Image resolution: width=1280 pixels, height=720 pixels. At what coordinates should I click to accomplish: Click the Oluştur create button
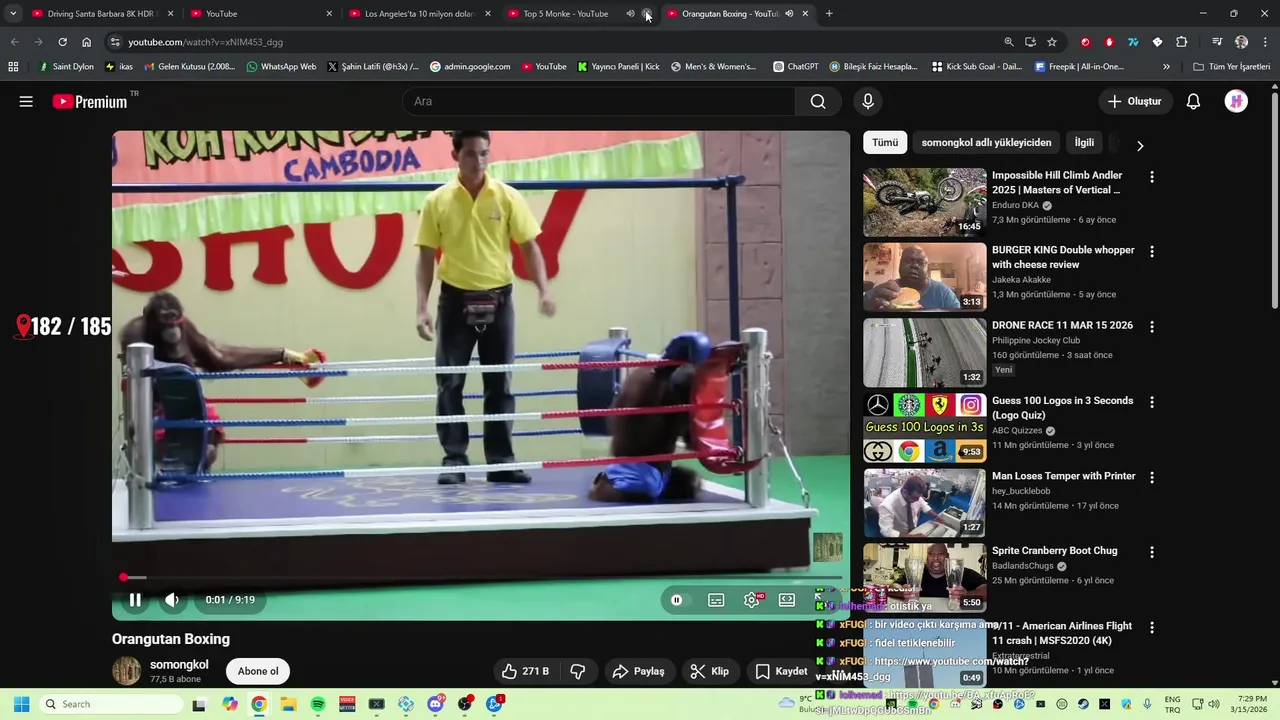coord(1134,101)
